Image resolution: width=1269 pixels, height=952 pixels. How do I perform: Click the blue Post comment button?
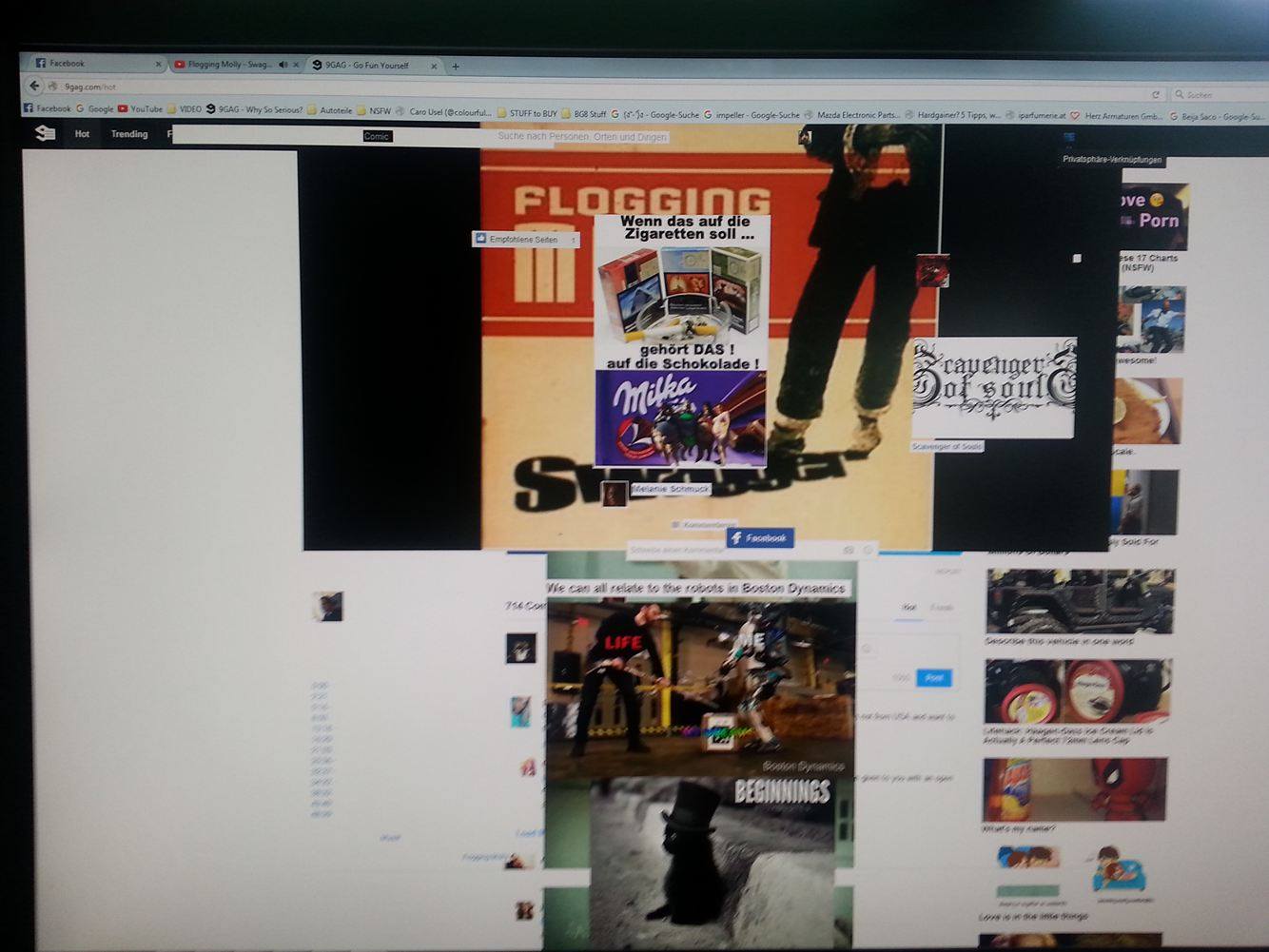click(934, 678)
